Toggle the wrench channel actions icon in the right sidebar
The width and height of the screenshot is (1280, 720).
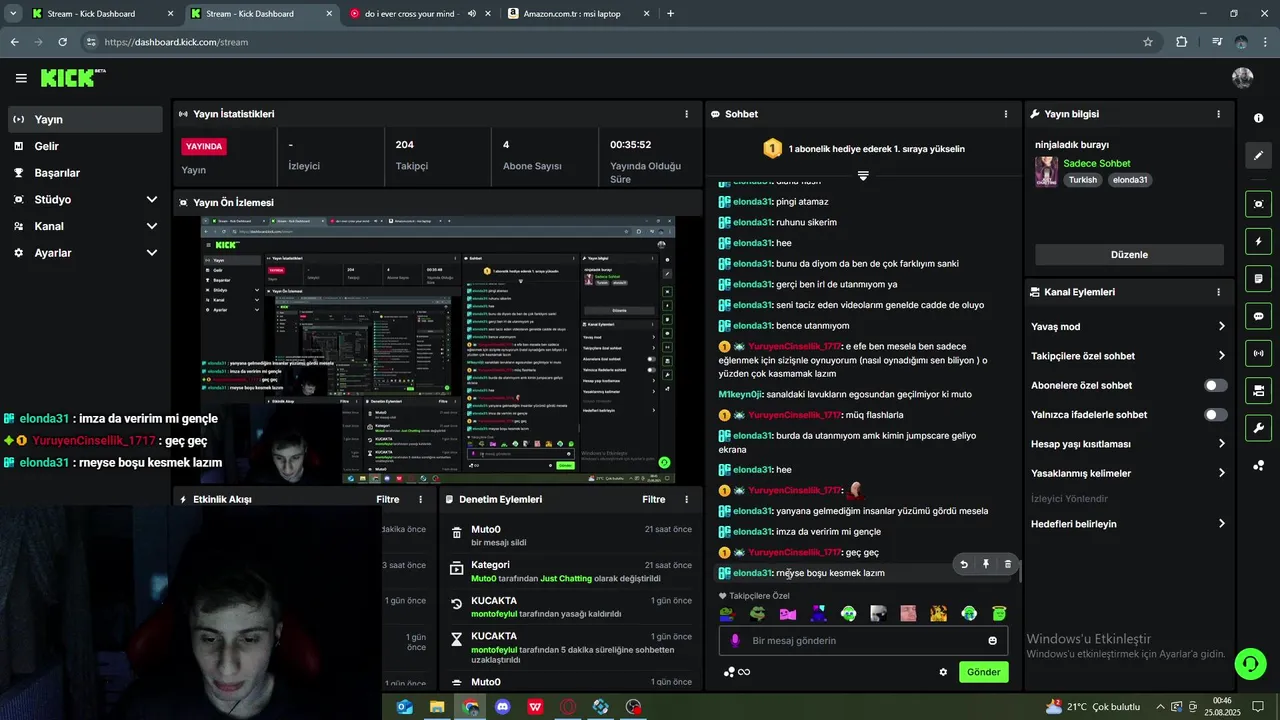(x=1258, y=428)
